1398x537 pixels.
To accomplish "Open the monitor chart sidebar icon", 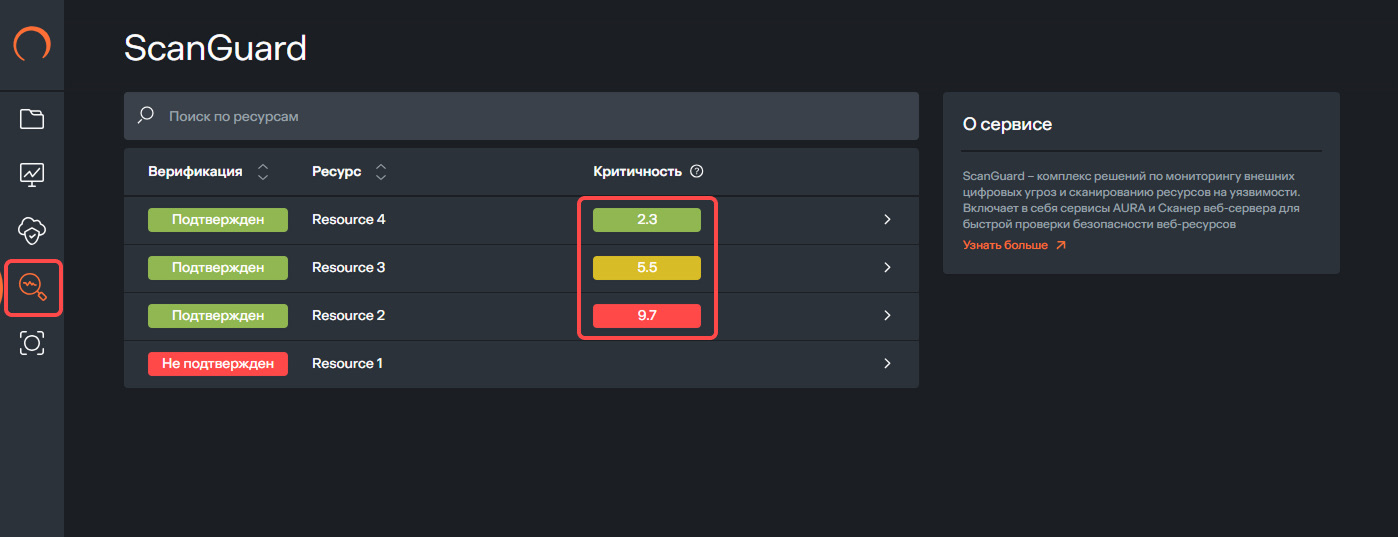I will 32,175.
